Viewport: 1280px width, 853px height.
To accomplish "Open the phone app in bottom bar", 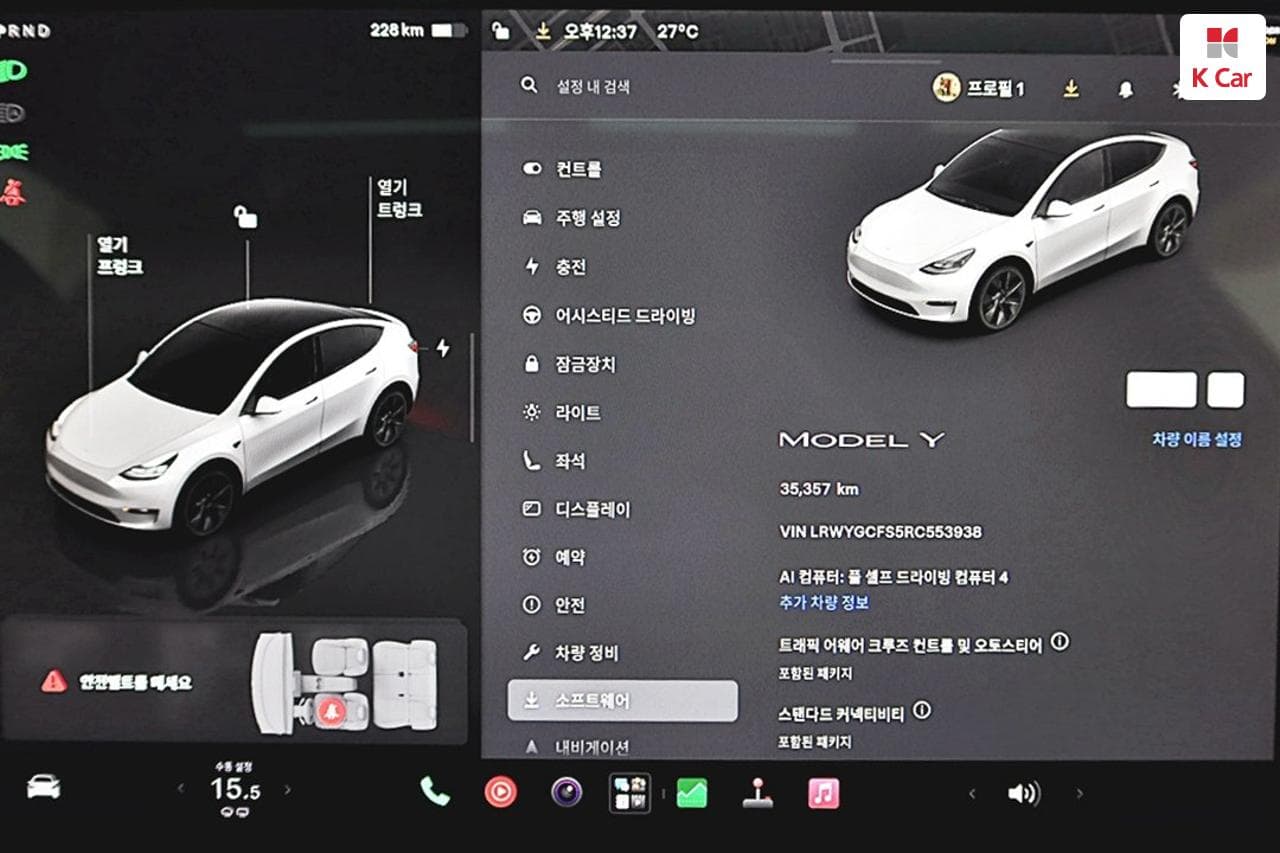I will pos(435,792).
